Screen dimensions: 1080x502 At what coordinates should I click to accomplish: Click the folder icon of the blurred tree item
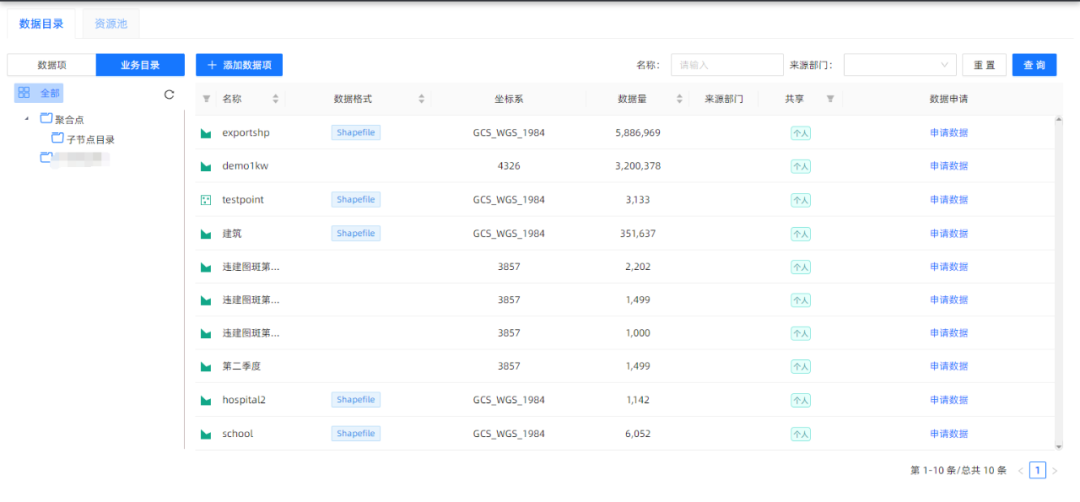click(x=46, y=158)
